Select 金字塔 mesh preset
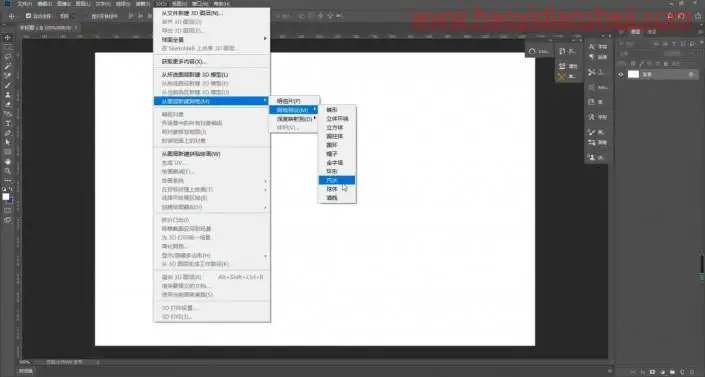 [337, 162]
